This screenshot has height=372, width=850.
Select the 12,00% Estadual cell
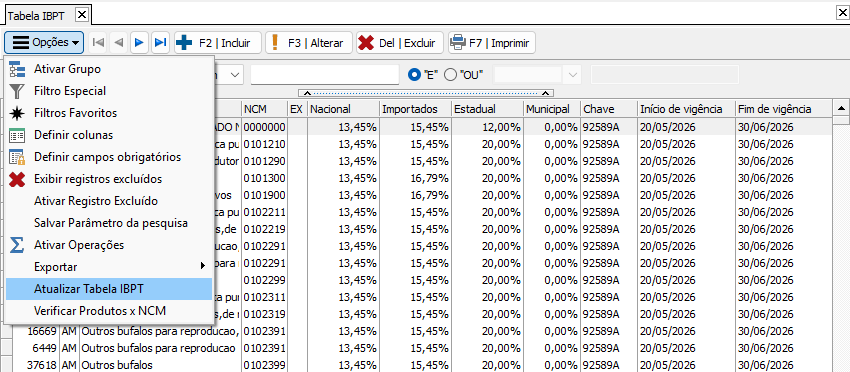[x=487, y=127]
